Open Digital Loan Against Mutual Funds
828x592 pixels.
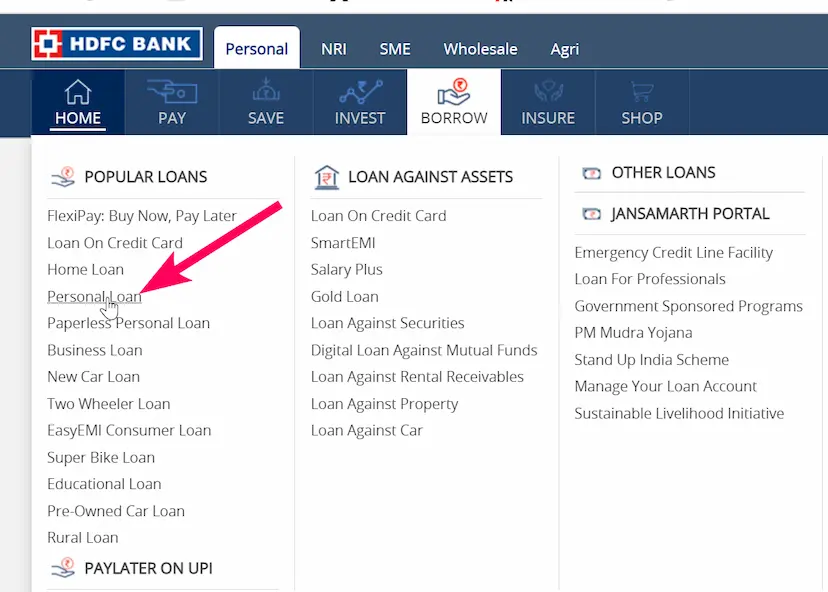click(x=424, y=351)
